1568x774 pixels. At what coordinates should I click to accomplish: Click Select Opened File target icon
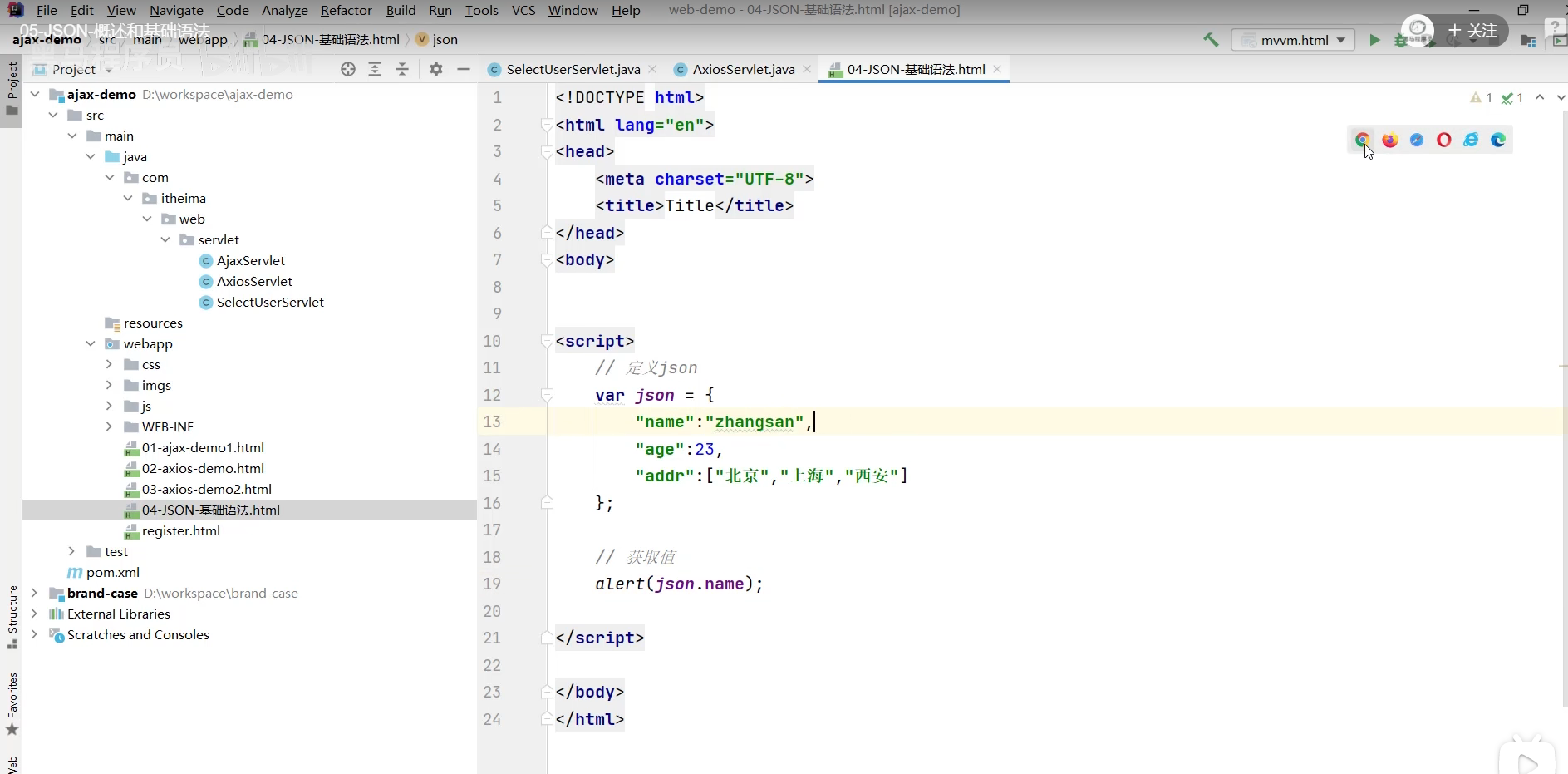(x=348, y=70)
